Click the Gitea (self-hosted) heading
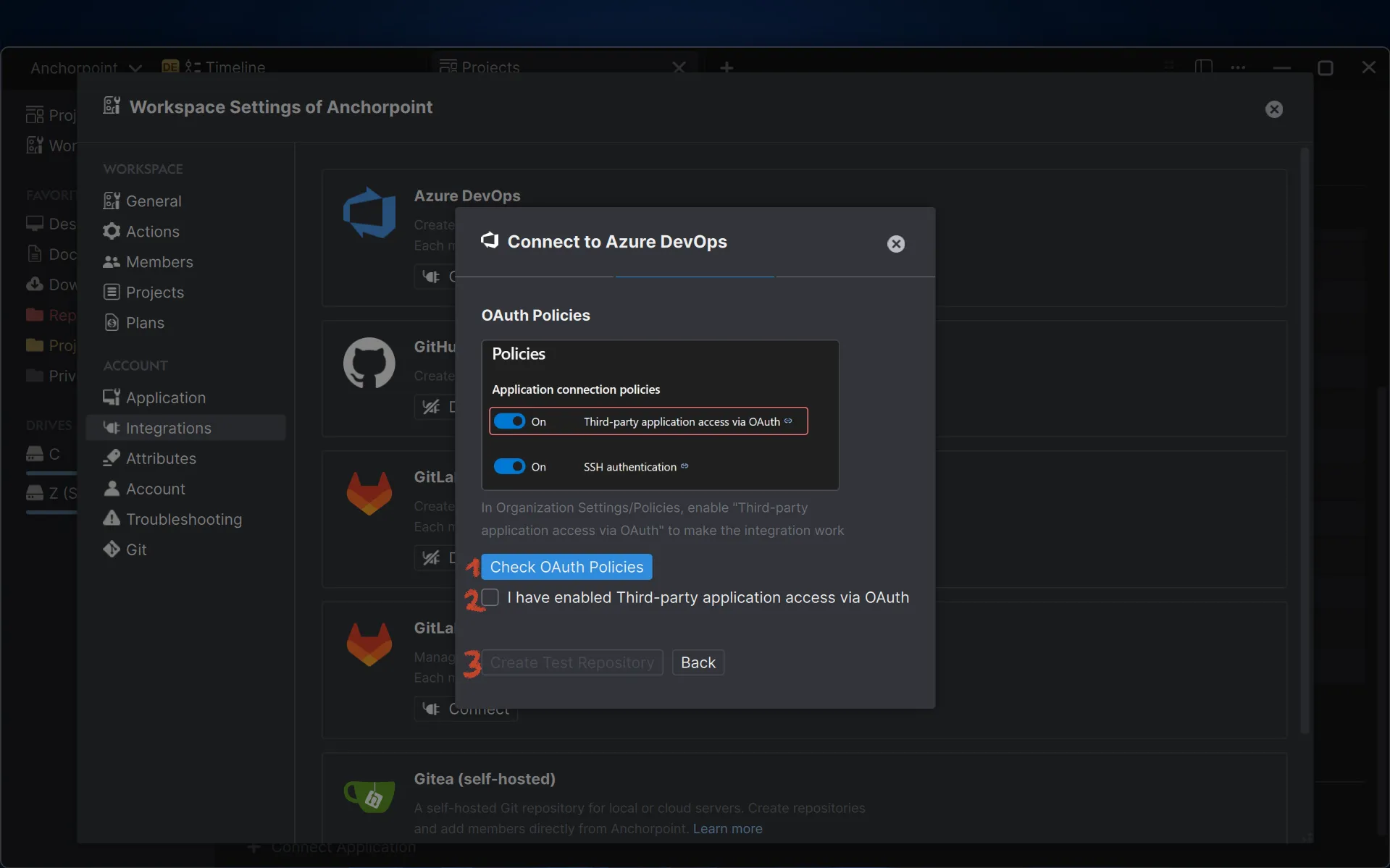 click(x=485, y=779)
